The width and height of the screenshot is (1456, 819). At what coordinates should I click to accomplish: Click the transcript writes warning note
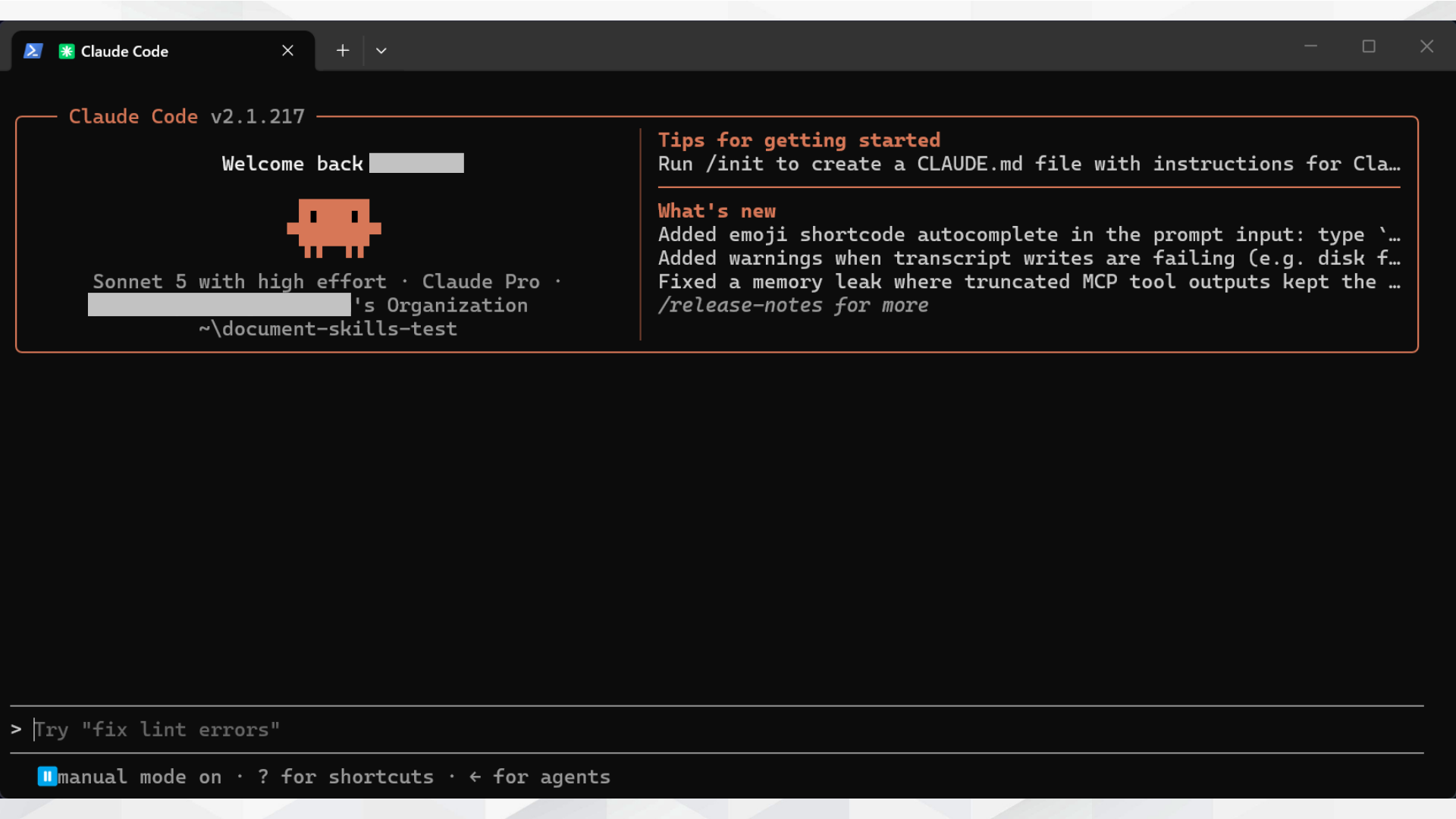point(1029,259)
